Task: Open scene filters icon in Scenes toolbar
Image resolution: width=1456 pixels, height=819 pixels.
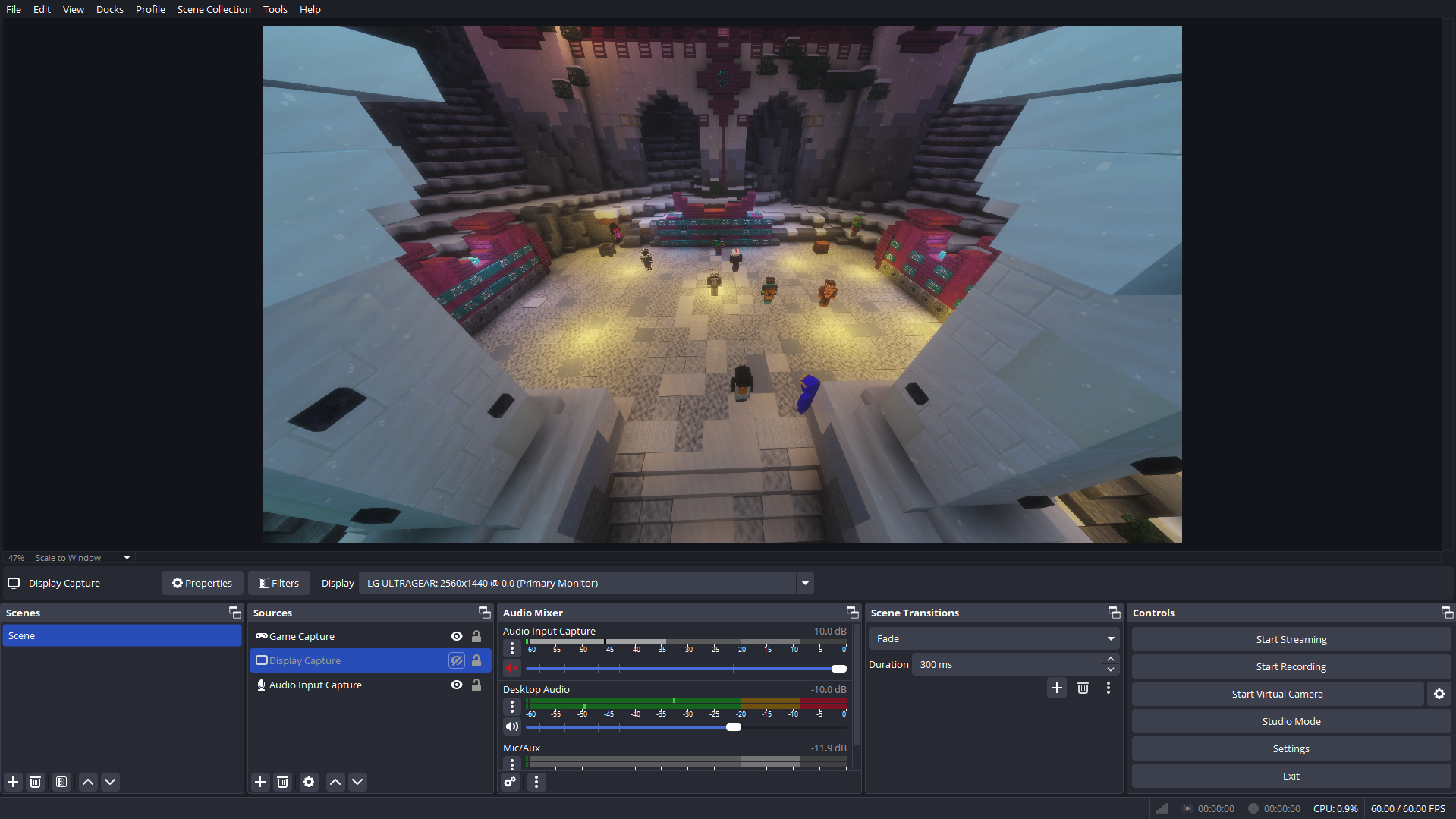Action: point(61,782)
